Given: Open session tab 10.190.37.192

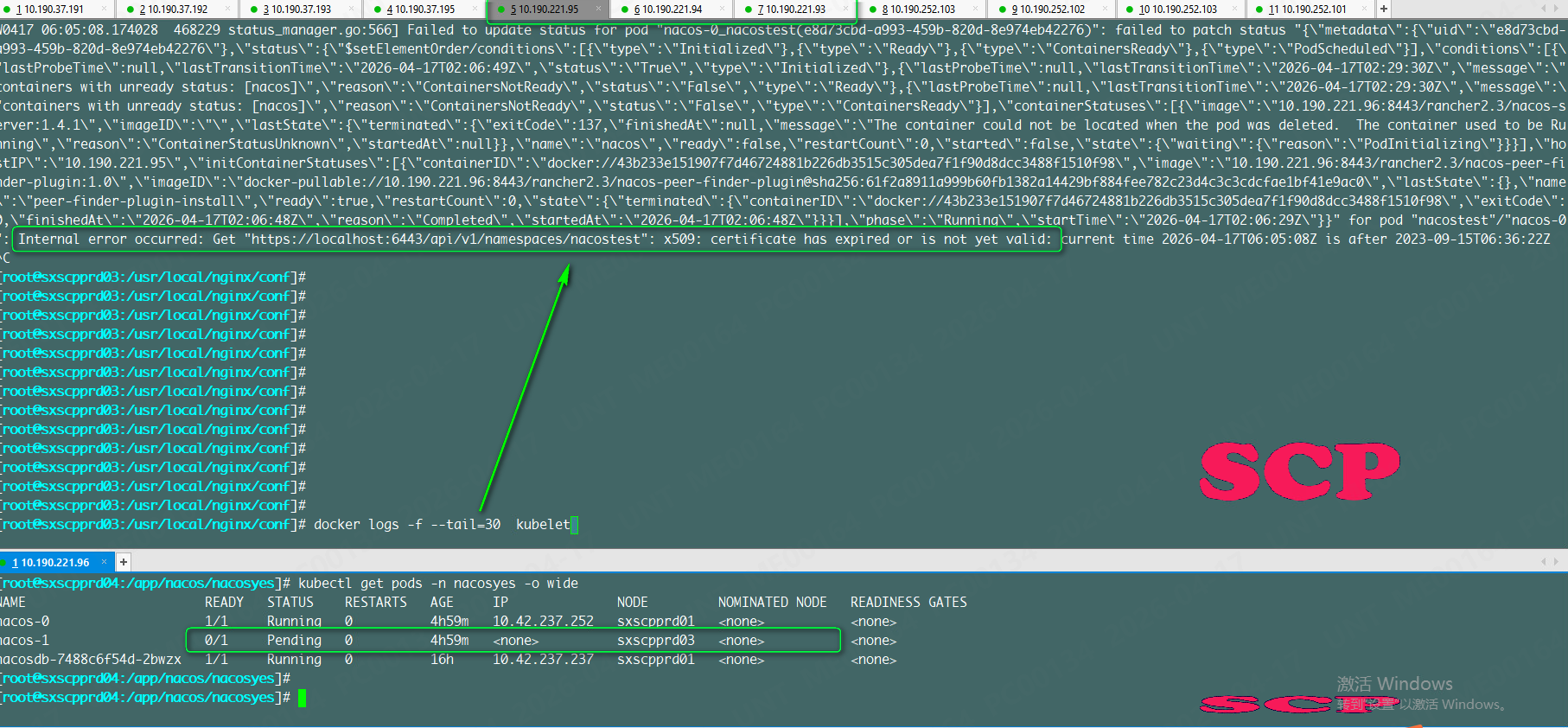Looking at the screenshot, I should [x=177, y=10].
